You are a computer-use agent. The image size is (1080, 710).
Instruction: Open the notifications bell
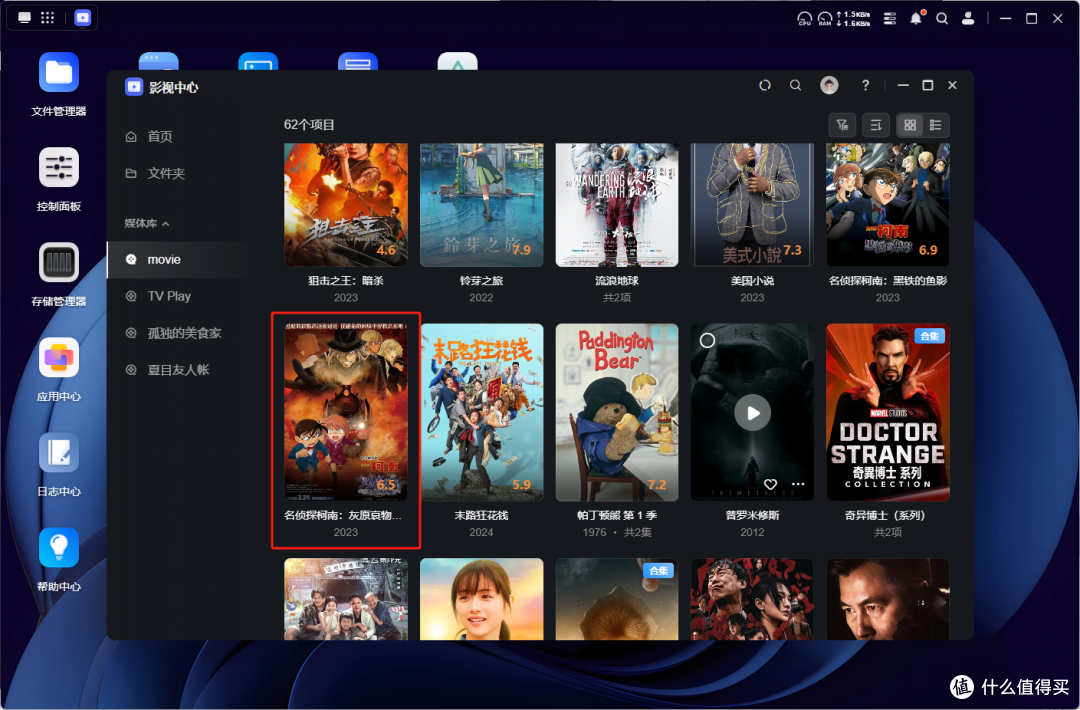coord(916,19)
